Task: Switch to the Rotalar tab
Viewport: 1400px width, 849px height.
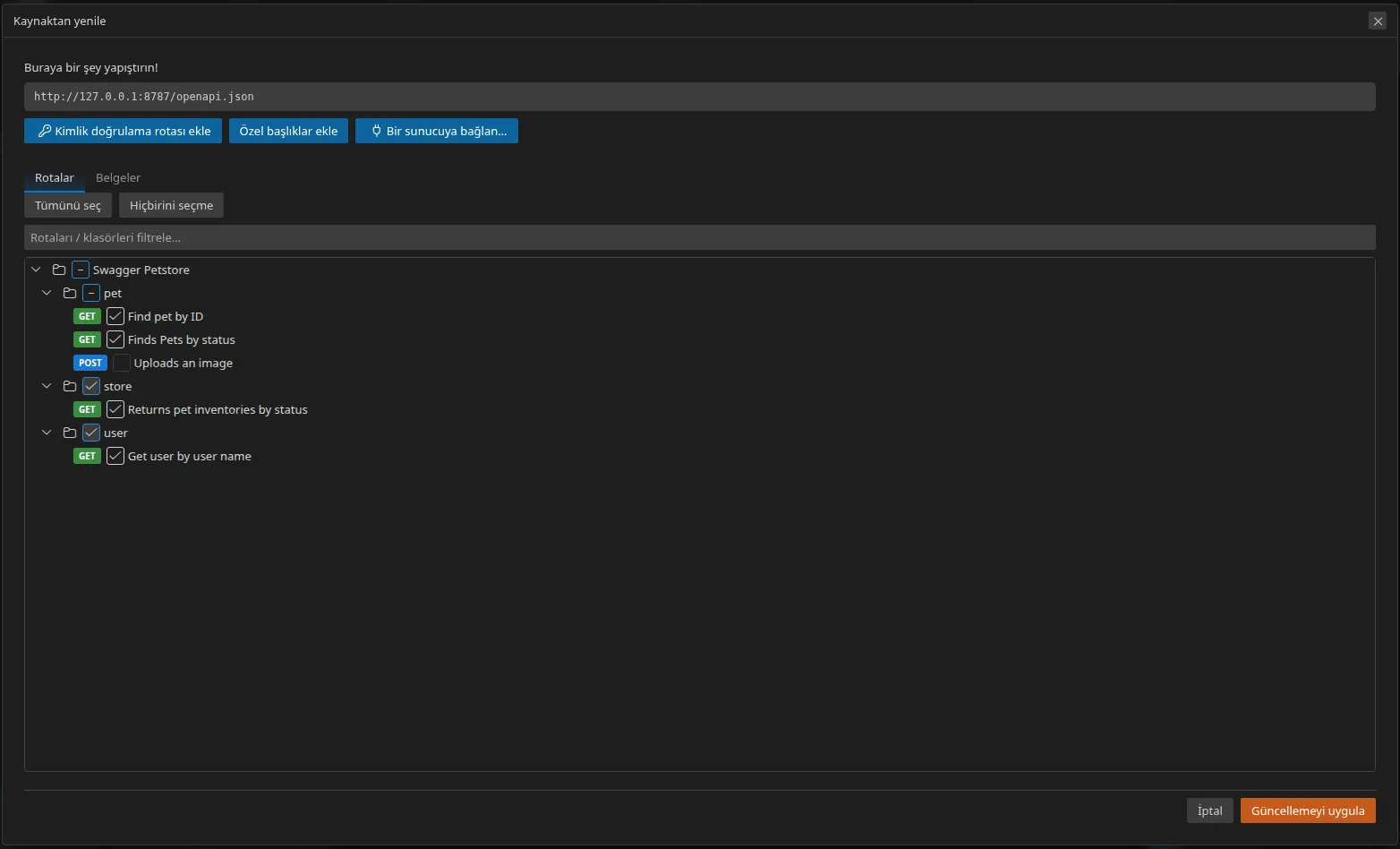Action: [55, 177]
